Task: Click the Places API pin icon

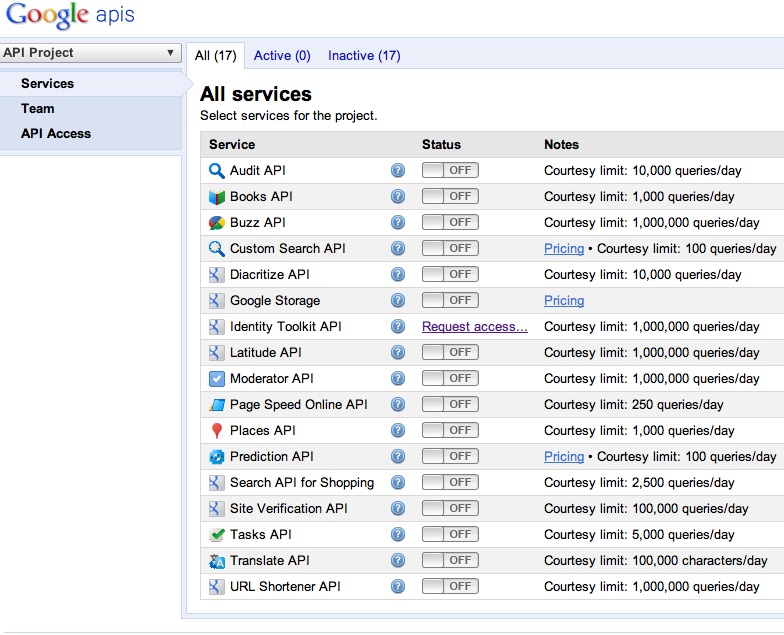Action: pos(216,430)
